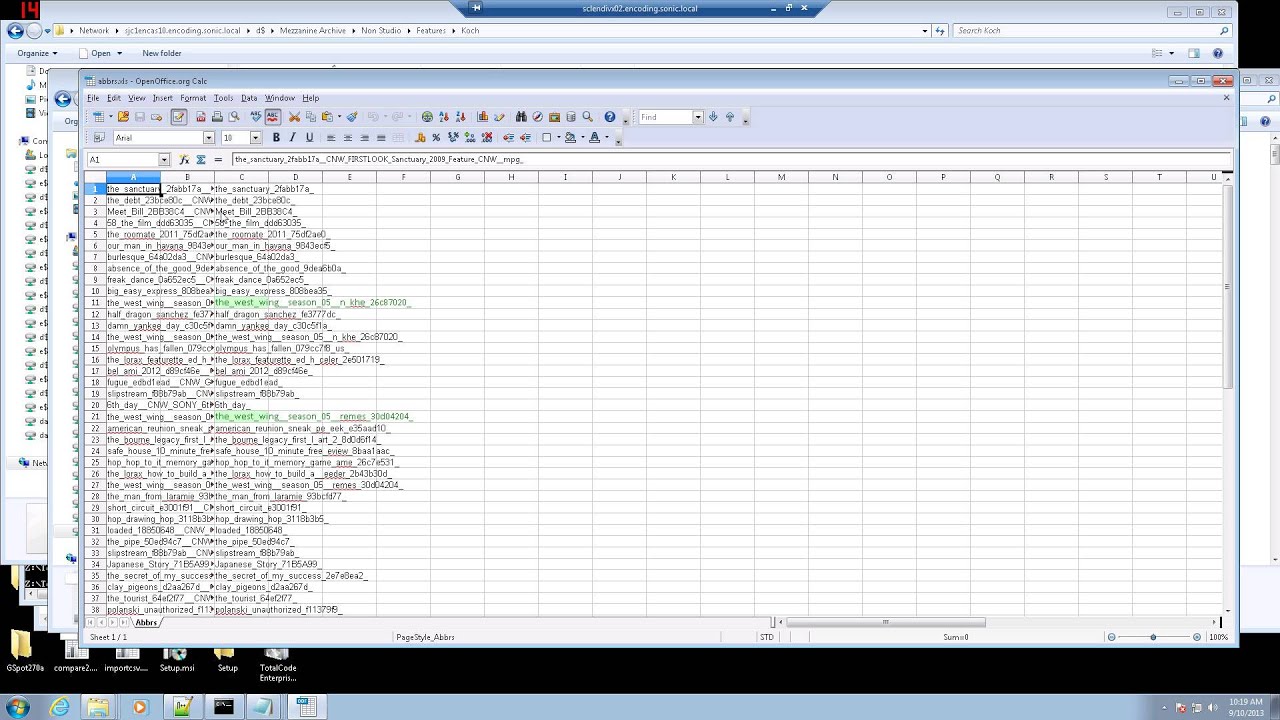Click the Add Decimal Place icon
Viewport: 1280px width, 720px height.
pyautogui.click(x=470, y=137)
